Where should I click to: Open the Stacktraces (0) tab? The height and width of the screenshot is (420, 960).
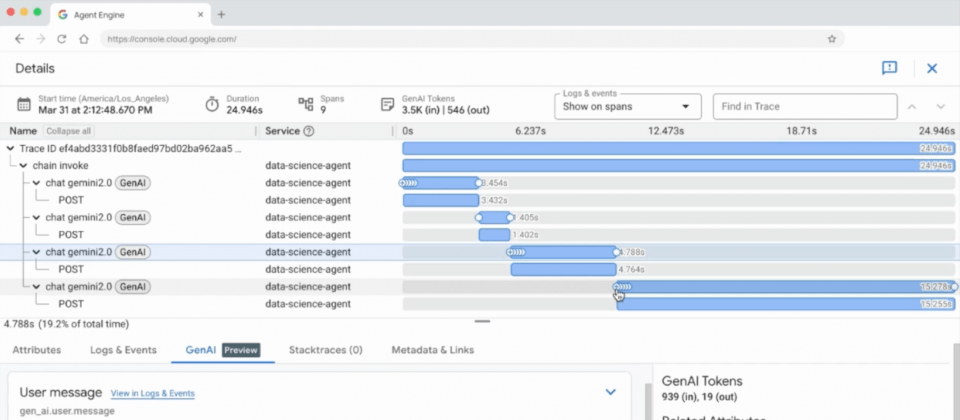[x=326, y=350]
